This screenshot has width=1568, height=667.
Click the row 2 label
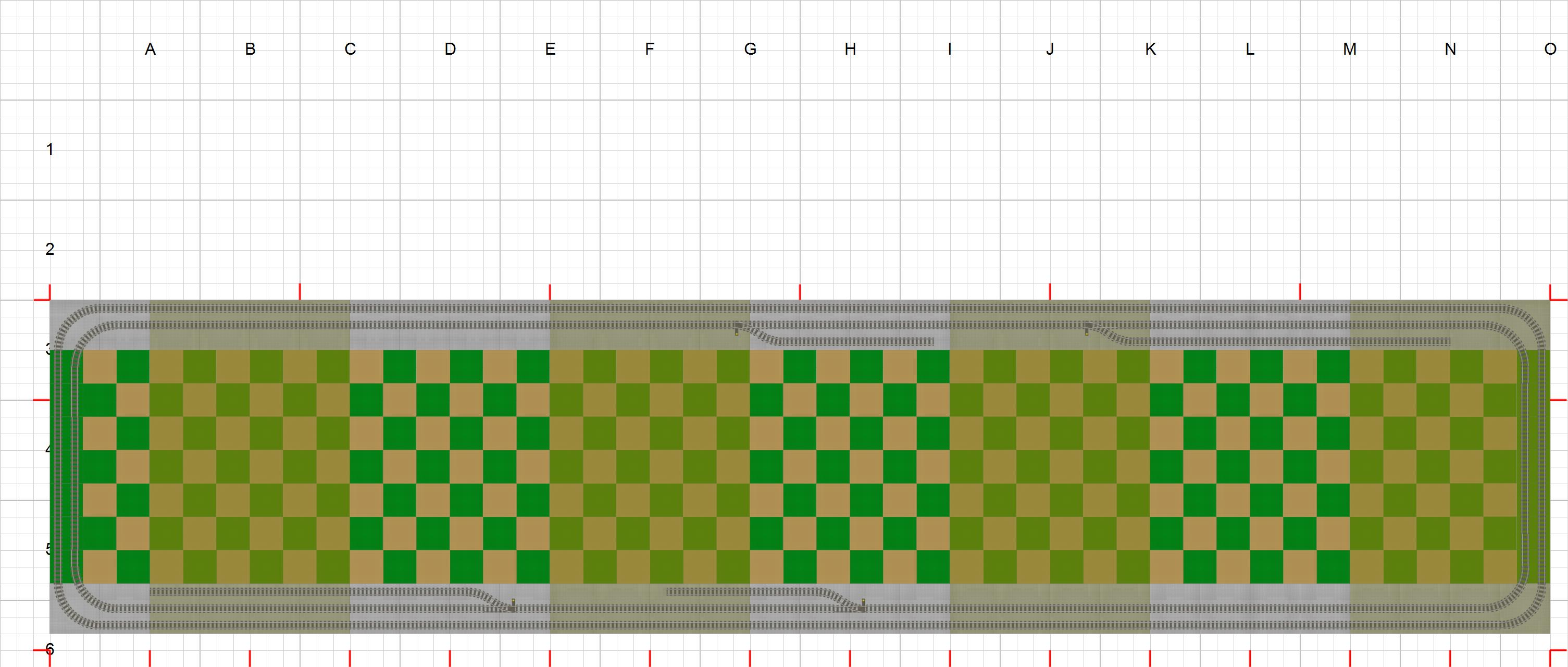[49, 249]
